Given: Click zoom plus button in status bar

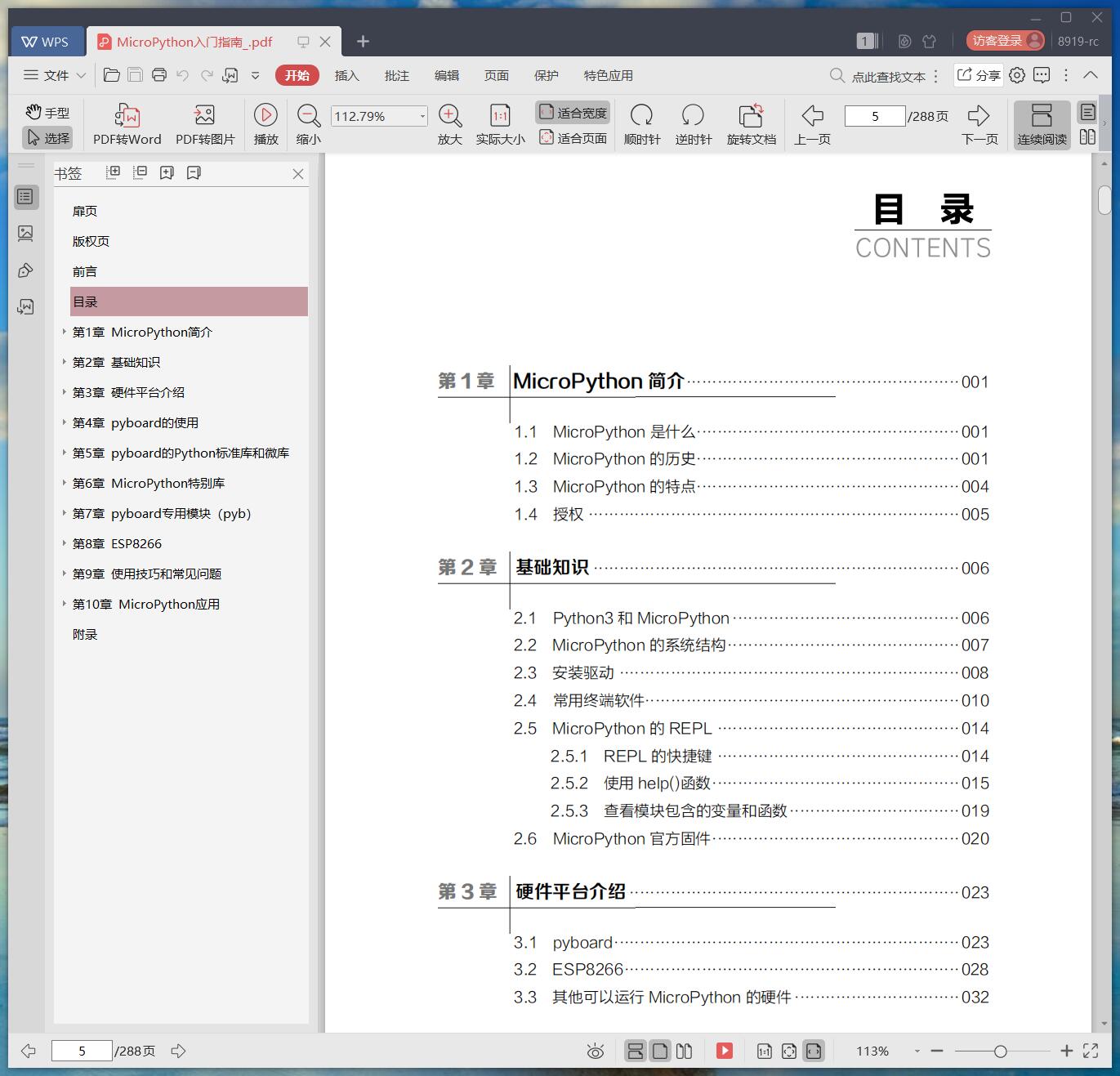Looking at the screenshot, I should point(1066,1051).
